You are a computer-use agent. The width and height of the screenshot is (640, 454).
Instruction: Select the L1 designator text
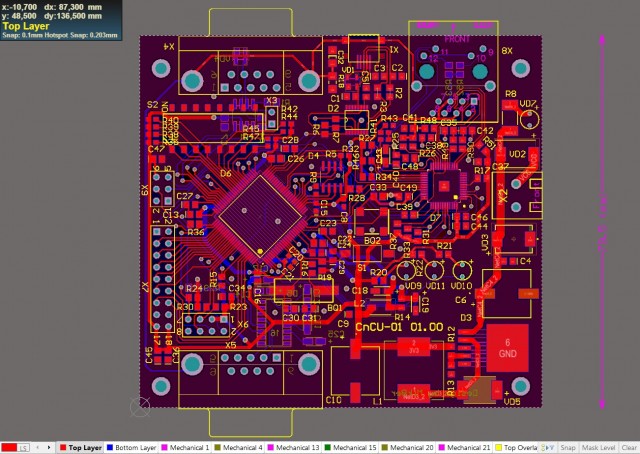(x=378, y=402)
